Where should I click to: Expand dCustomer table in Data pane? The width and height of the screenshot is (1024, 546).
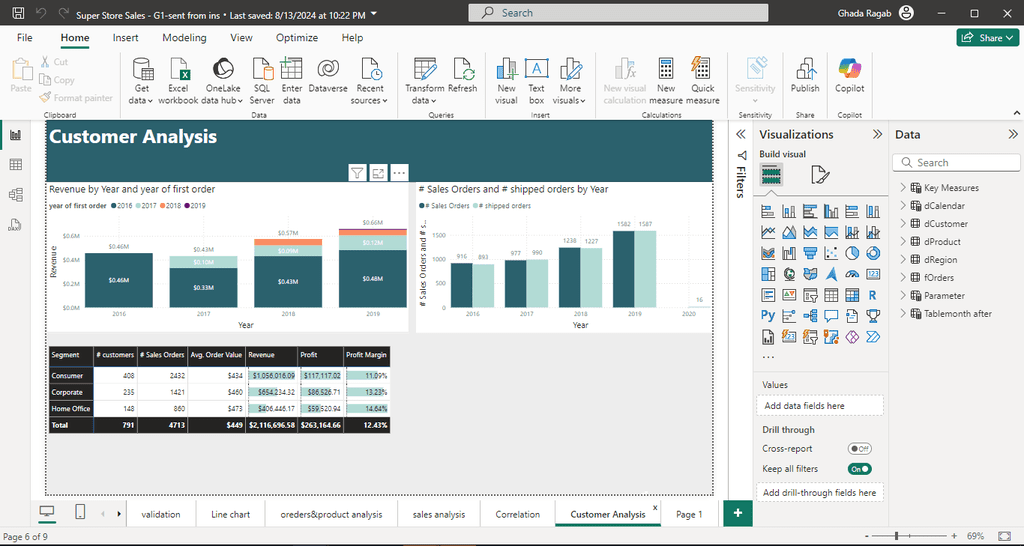[903, 223]
